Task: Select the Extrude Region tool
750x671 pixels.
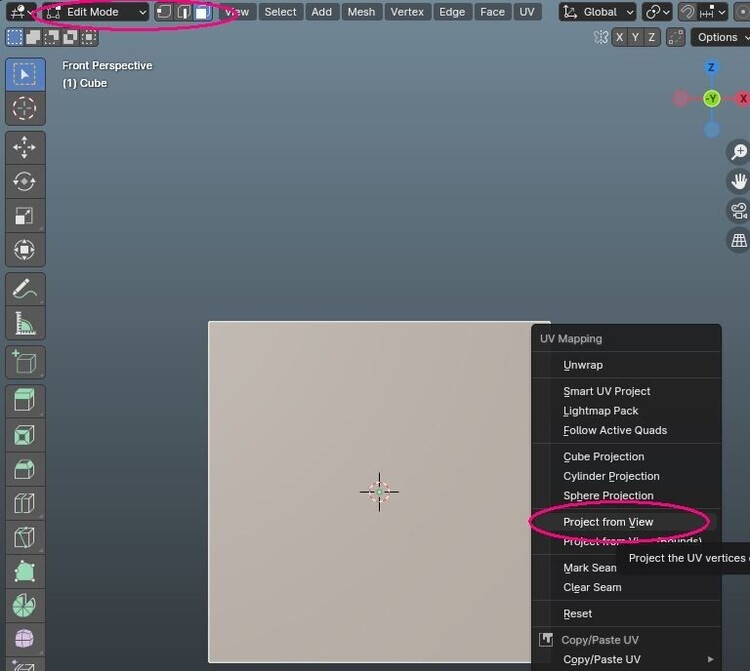Action: (25, 401)
